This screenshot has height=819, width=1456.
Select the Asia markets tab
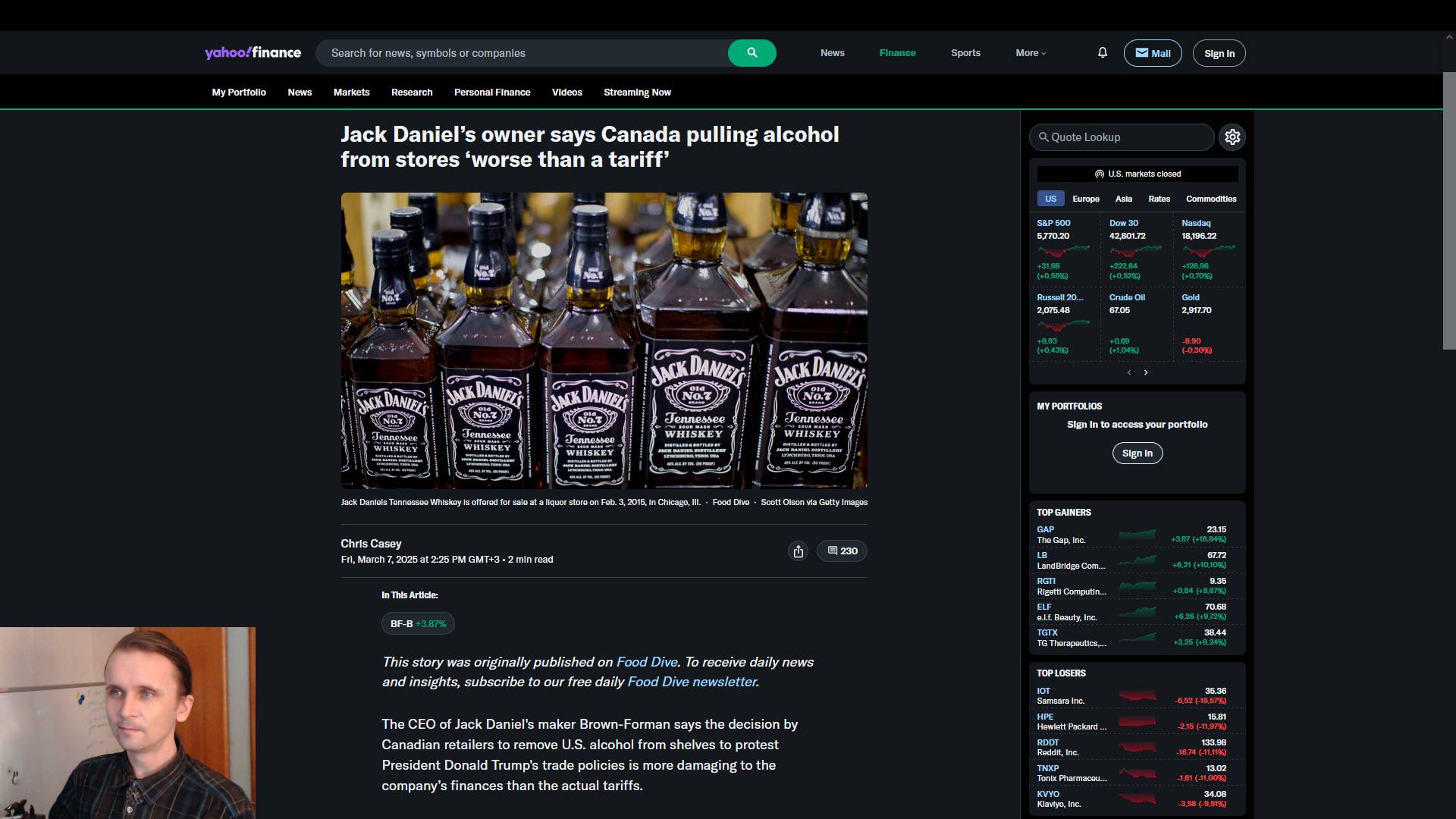pyautogui.click(x=1123, y=199)
